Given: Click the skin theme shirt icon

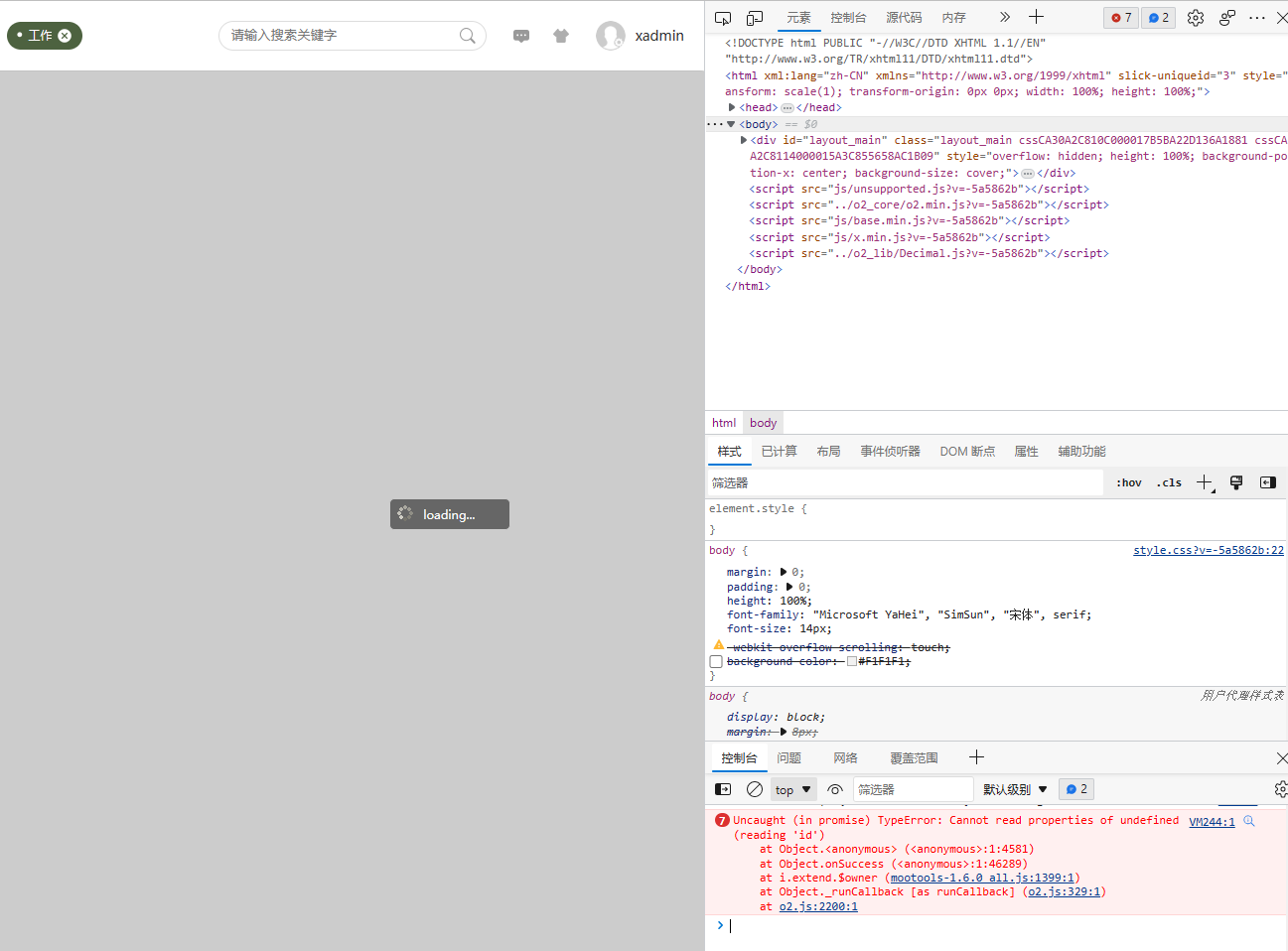Looking at the screenshot, I should (x=561, y=36).
